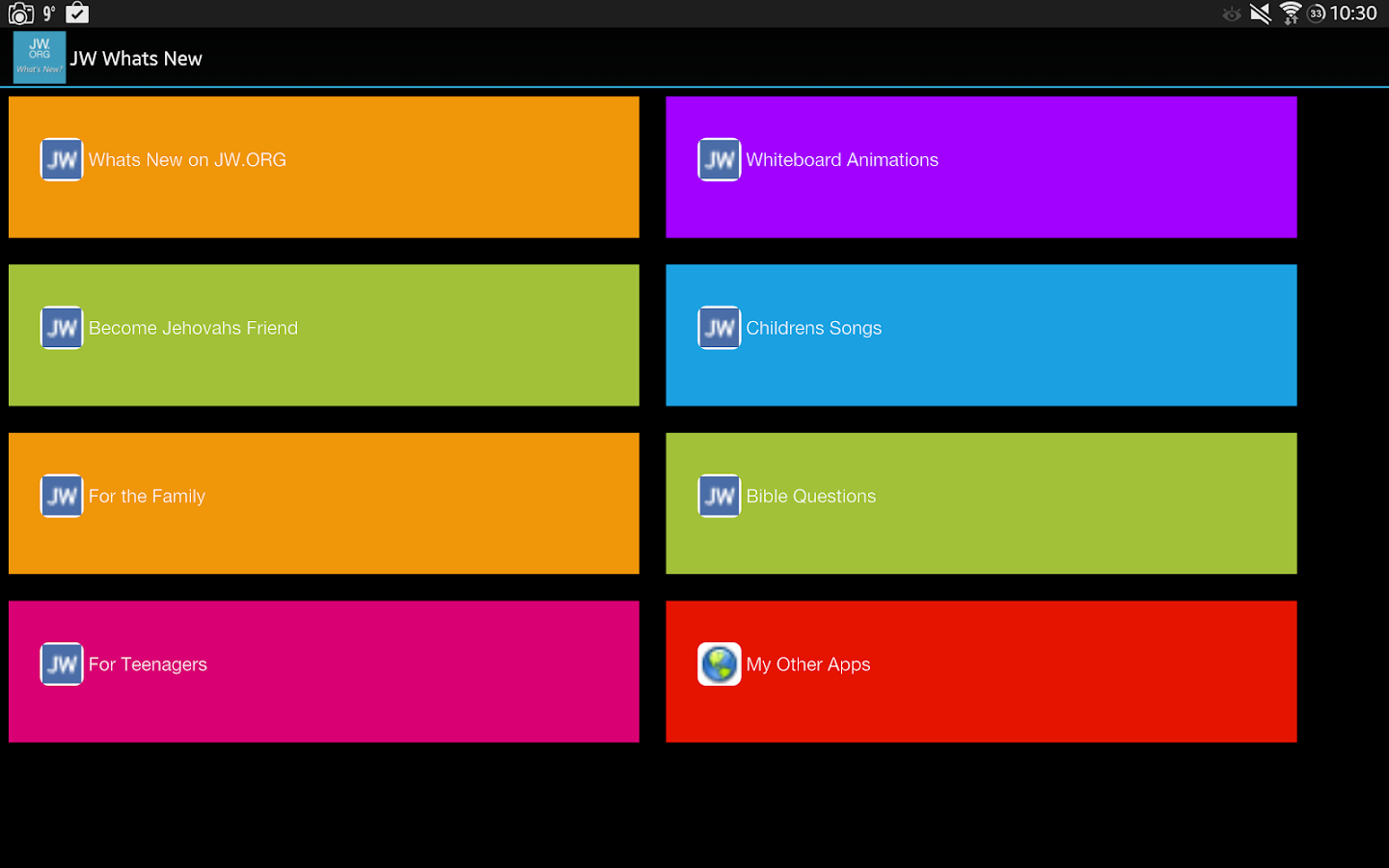Screen dimensions: 1389x868
Task: Open the Bible Questions tile
Action: 981,503
